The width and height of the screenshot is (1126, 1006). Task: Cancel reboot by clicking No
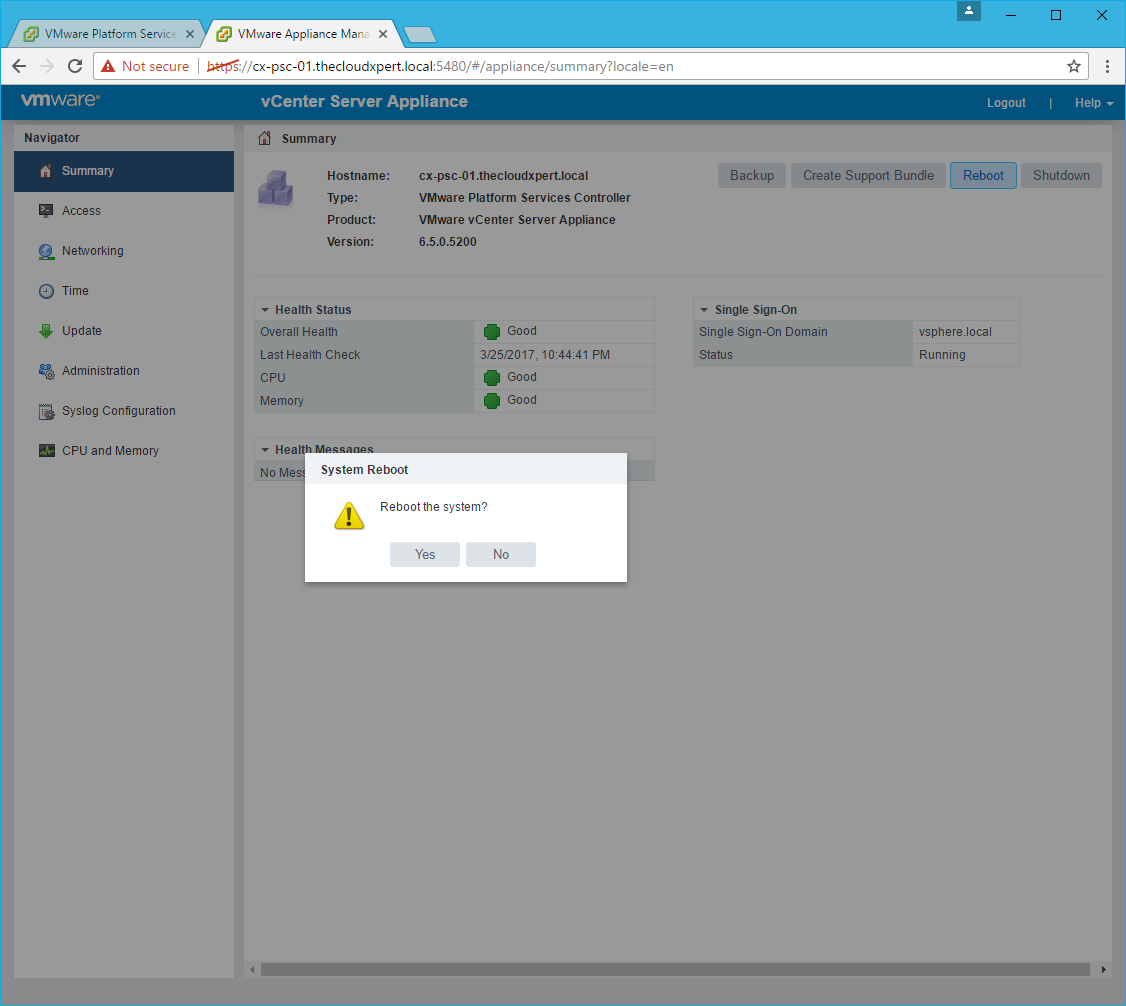pyautogui.click(x=501, y=554)
